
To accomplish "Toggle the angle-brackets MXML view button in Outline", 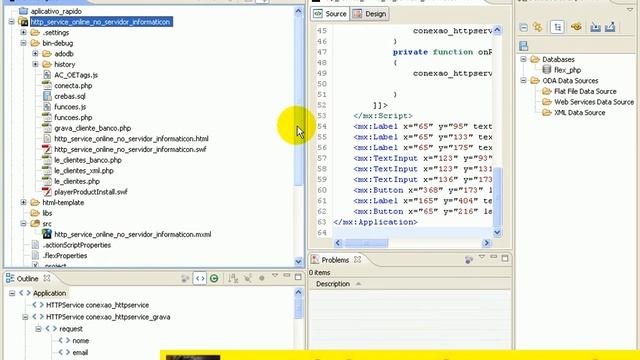I will (x=200, y=279).
